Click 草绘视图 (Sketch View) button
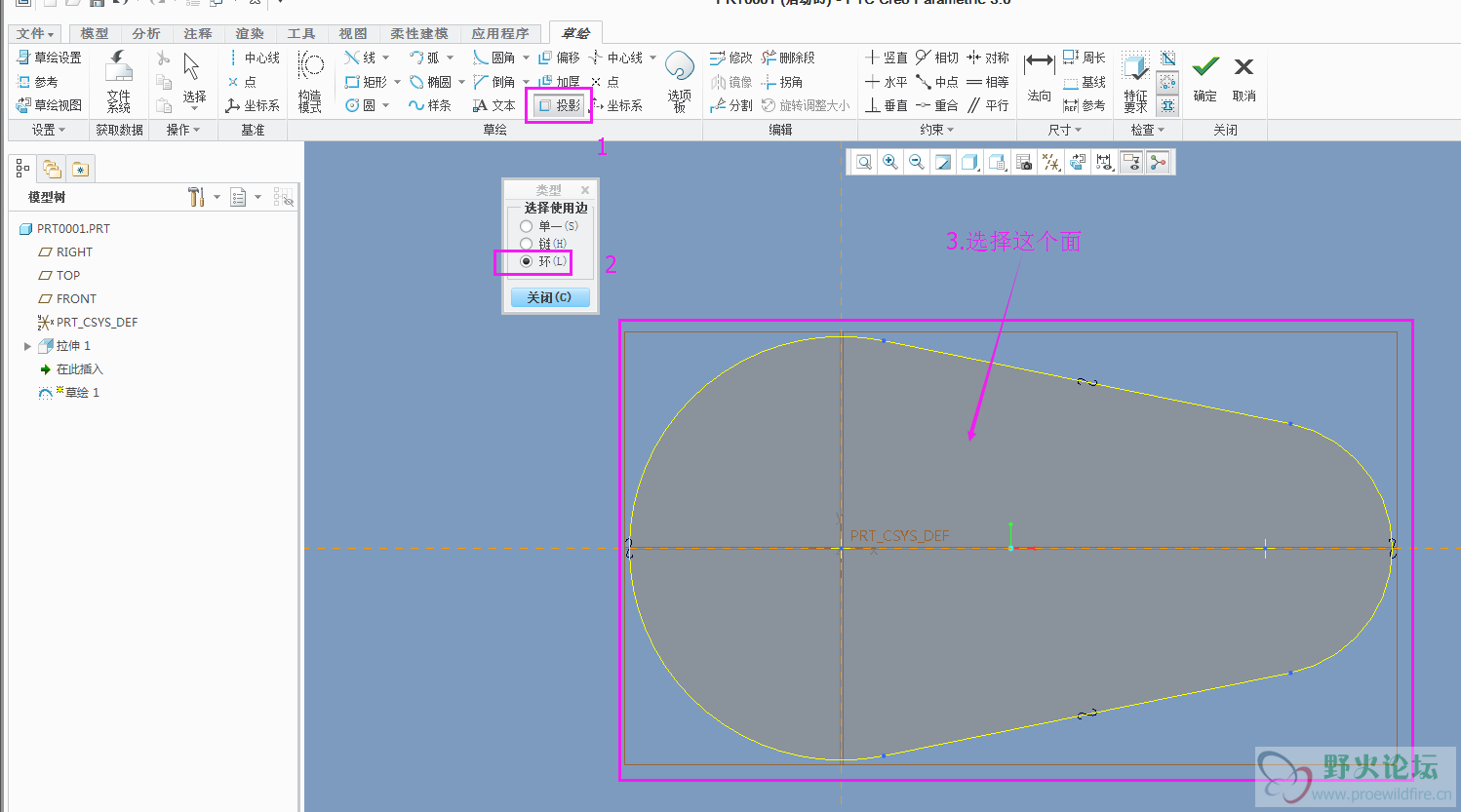Image resolution: width=1461 pixels, height=812 pixels. pos(49,105)
